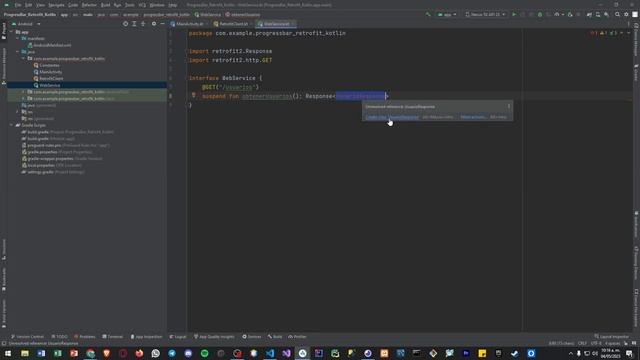Open the File menu
Viewport: 640px width, 360px height.
(x=18, y=5)
